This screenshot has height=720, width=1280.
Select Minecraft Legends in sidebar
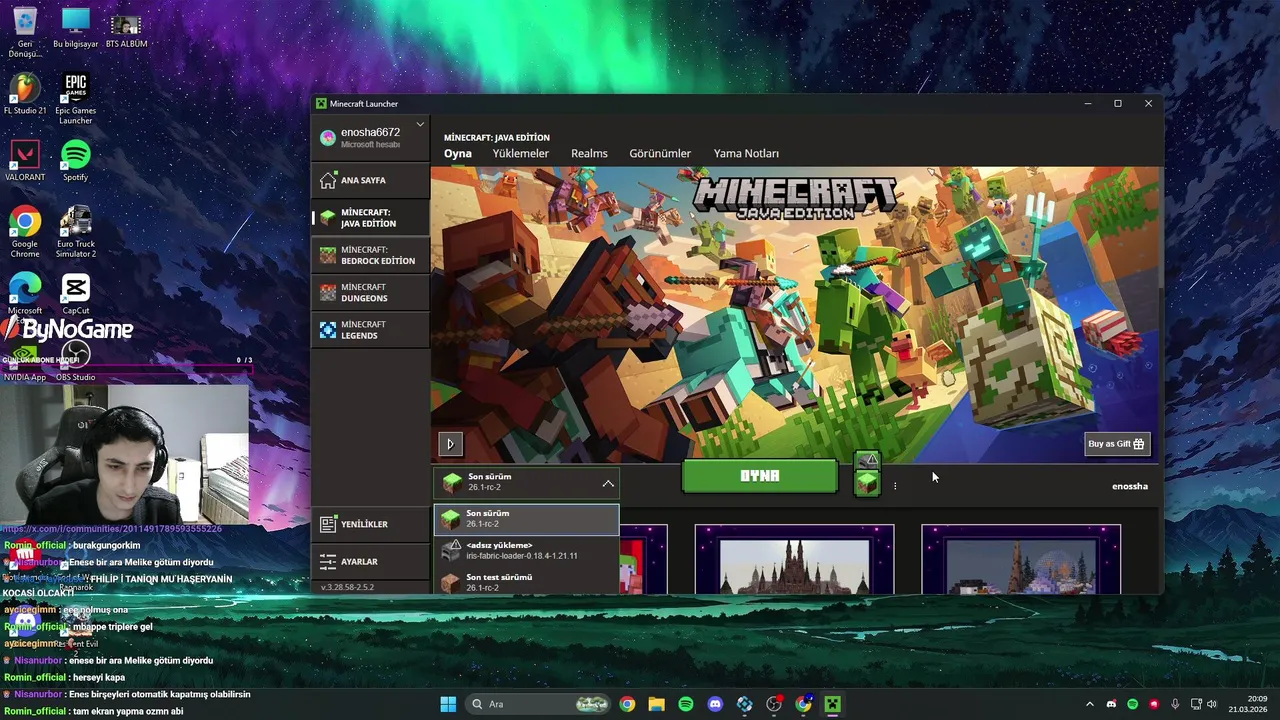(370, 330)
